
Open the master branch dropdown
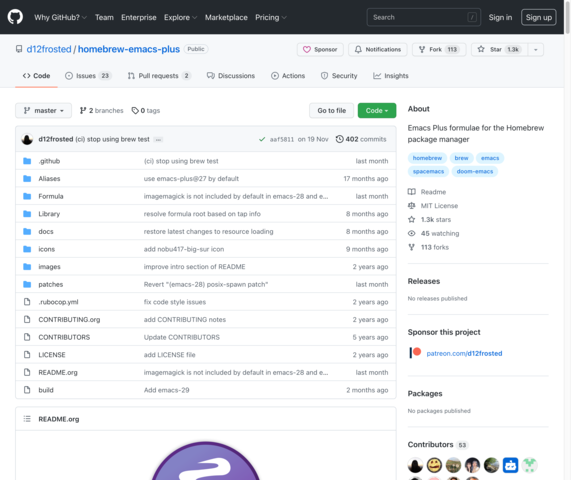coord(43,110)
